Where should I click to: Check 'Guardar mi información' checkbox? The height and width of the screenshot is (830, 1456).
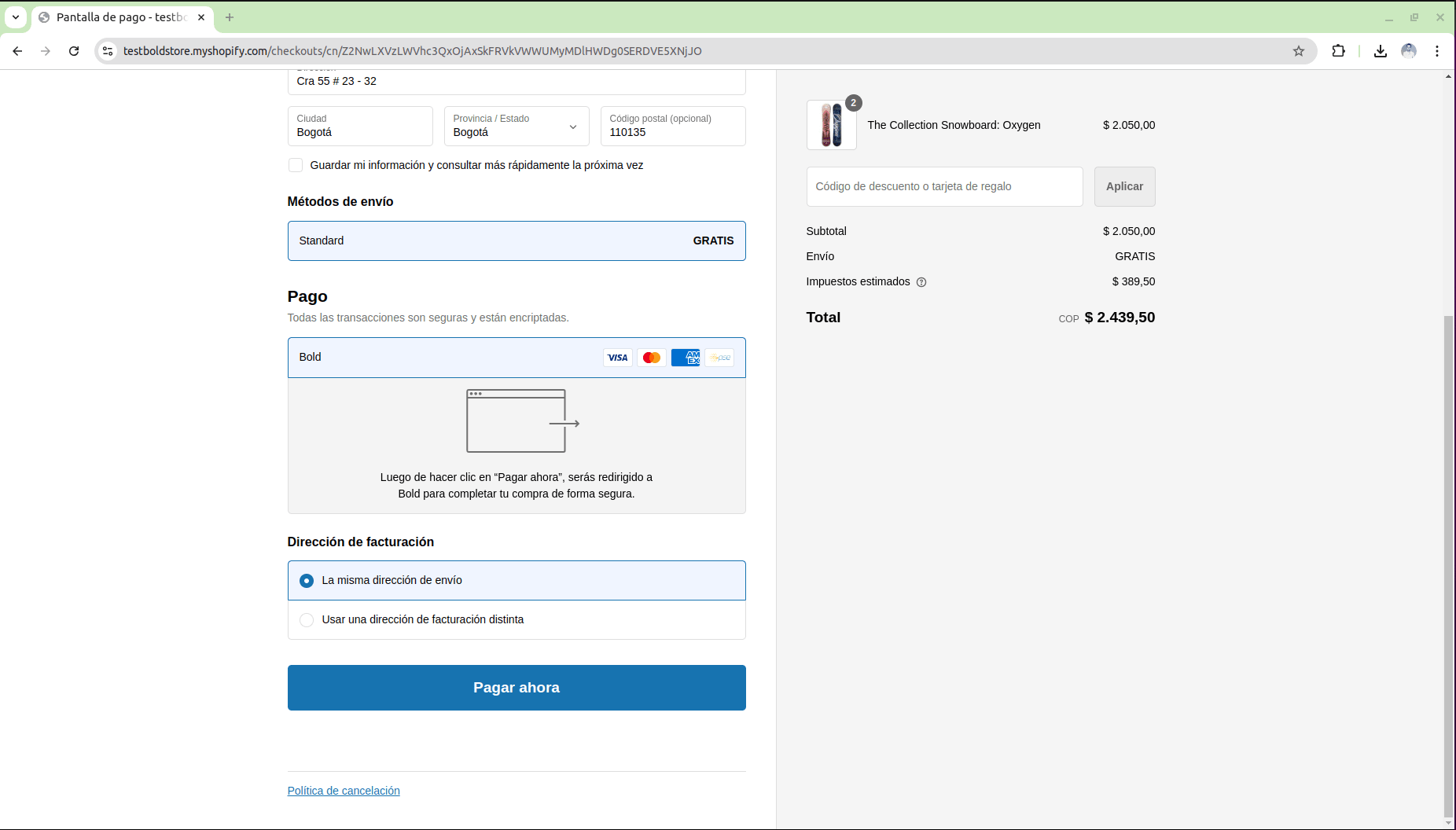coord(296,165)
